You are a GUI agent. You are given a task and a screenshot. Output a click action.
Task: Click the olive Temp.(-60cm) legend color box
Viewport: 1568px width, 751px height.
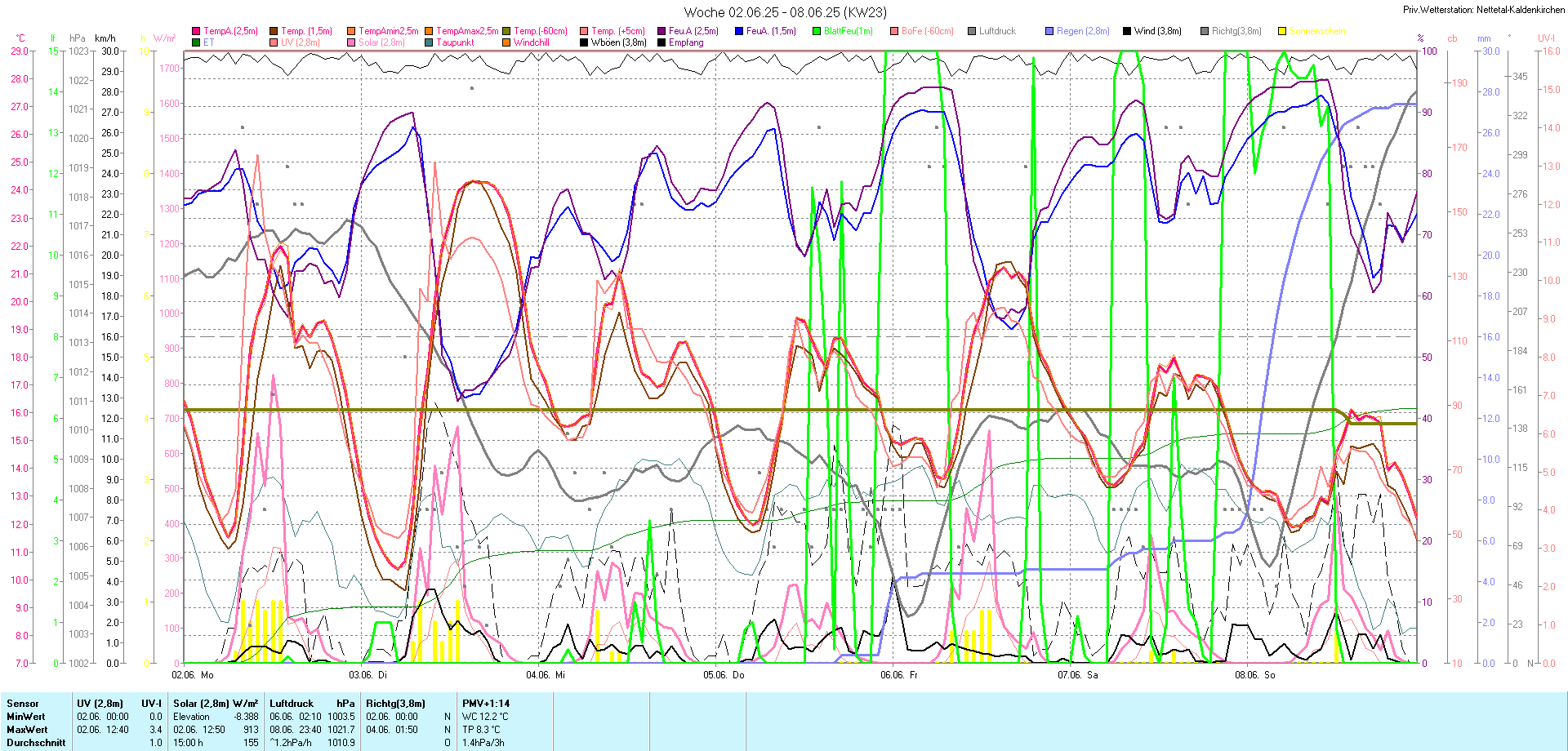[506, 31]
